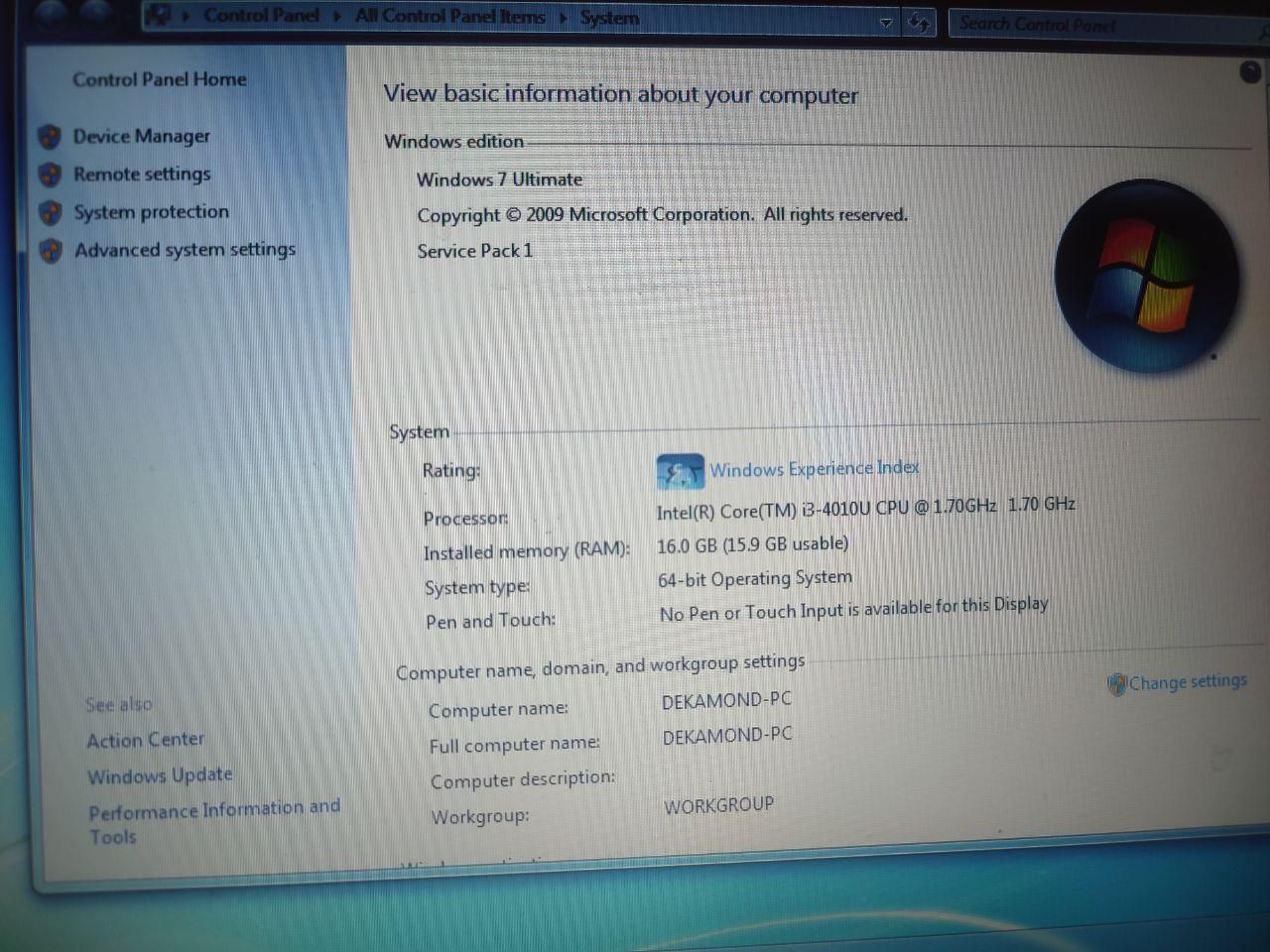Screen dimensions: 1270x952
Task: Select the No Pen or Touch Input text
Action: [x=853, y=609]
